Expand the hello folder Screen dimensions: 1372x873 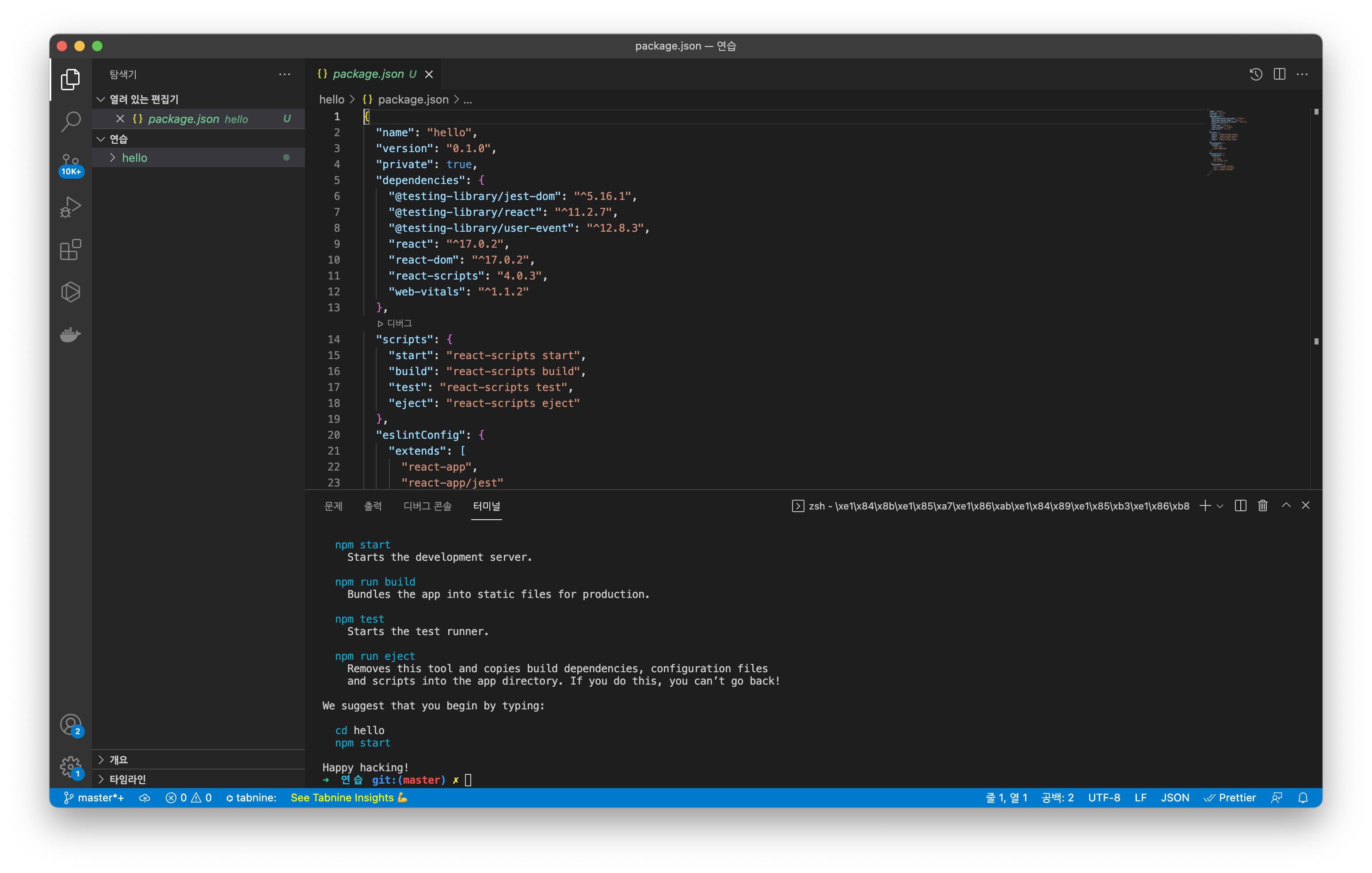click(x=134, y=158)
